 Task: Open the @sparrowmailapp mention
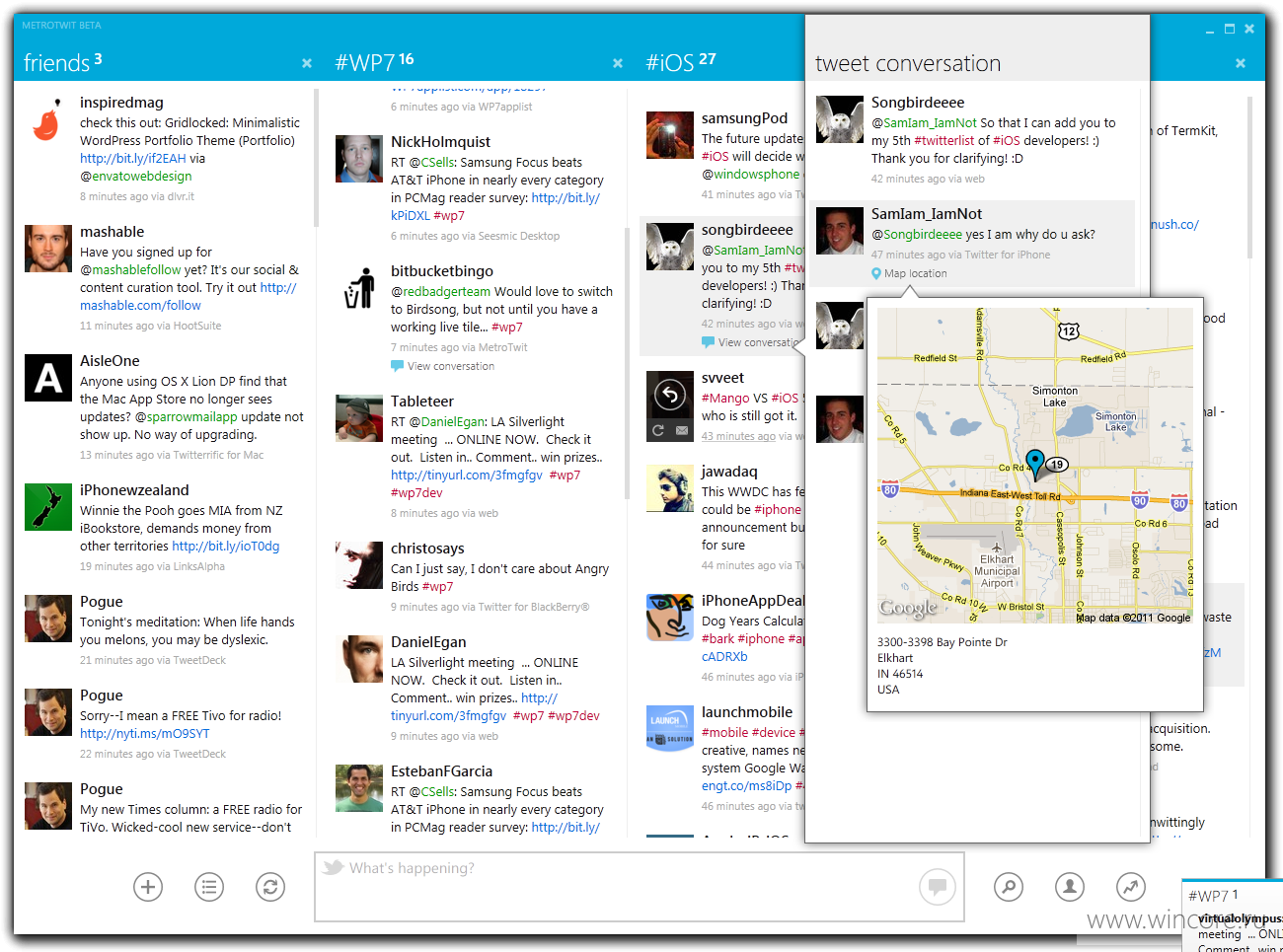pyautogui.click(x=186, y=416)
